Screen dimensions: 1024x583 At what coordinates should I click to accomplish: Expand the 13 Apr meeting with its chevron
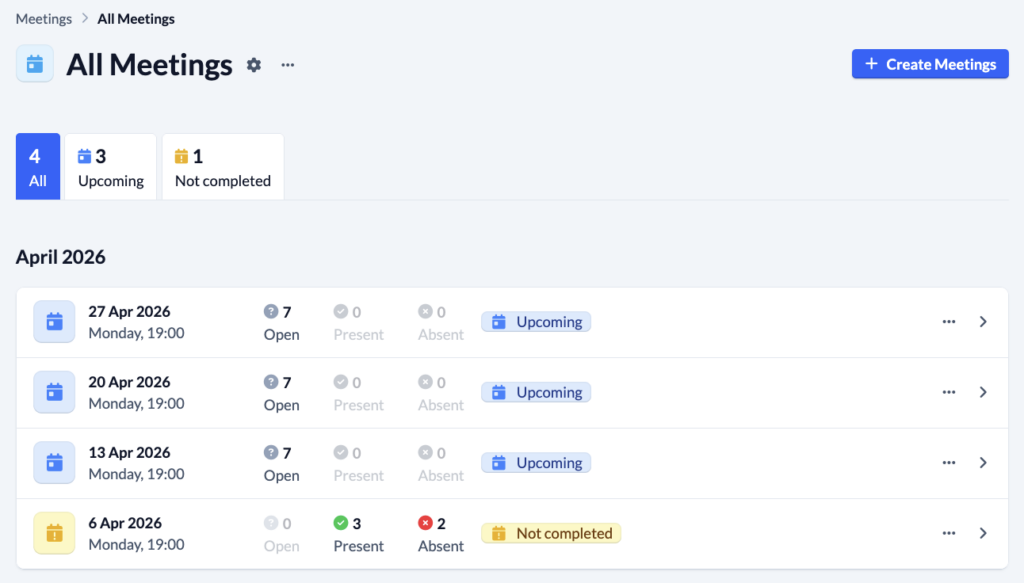(x=982, y=463)
